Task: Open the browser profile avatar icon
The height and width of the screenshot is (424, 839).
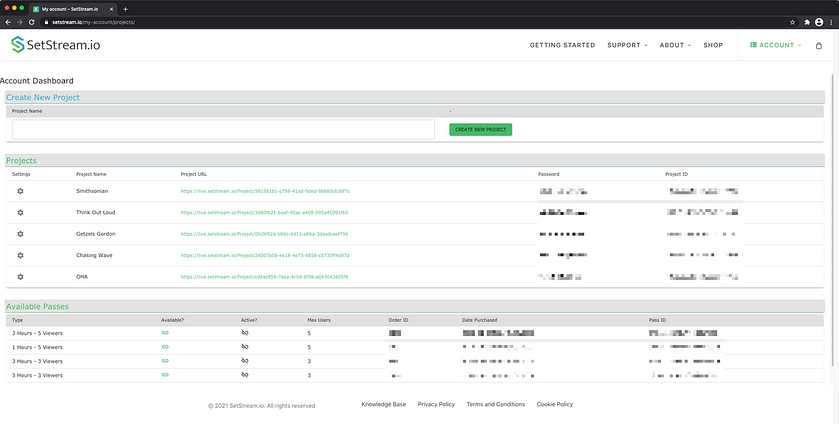Action: tap(819, 22)
